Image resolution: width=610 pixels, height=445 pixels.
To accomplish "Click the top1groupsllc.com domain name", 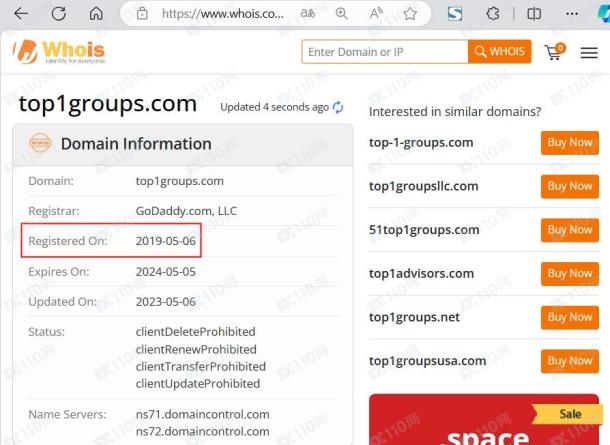I will [x=424, y=186].
